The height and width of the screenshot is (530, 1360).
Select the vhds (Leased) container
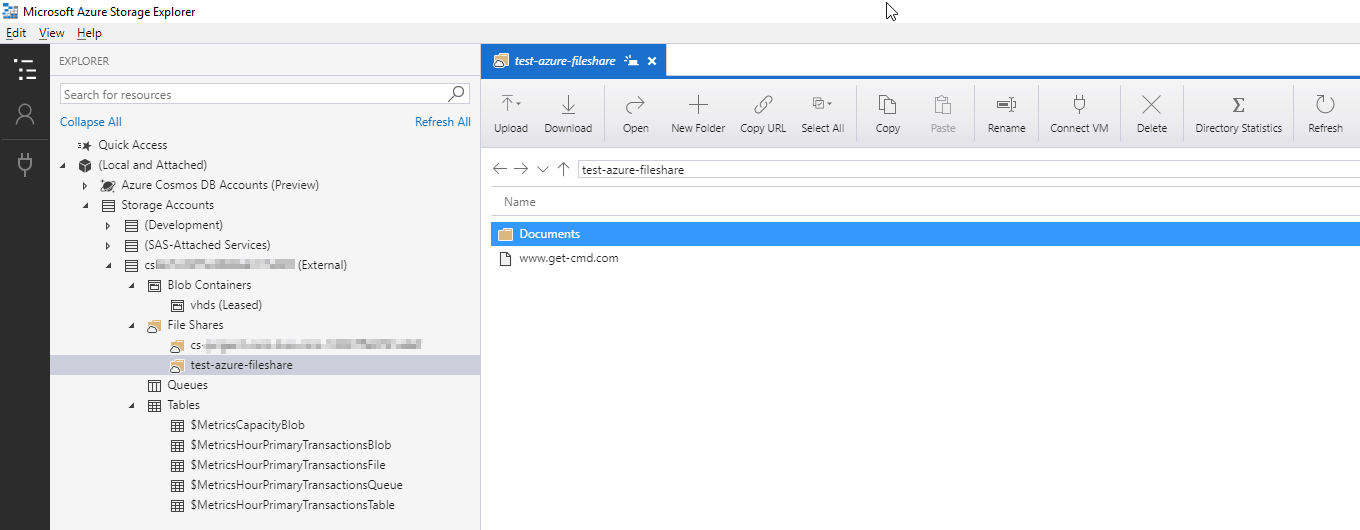[226, 305]
